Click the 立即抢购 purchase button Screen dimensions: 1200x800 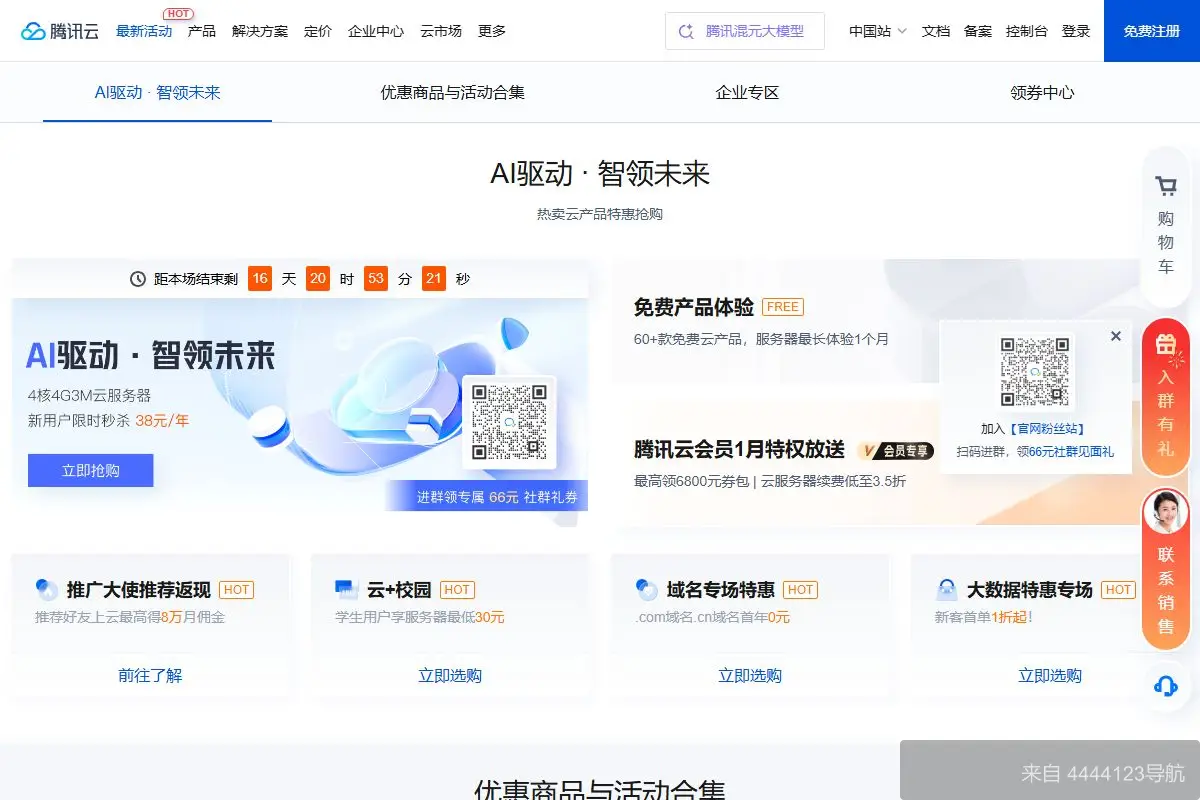pos(90,470)
